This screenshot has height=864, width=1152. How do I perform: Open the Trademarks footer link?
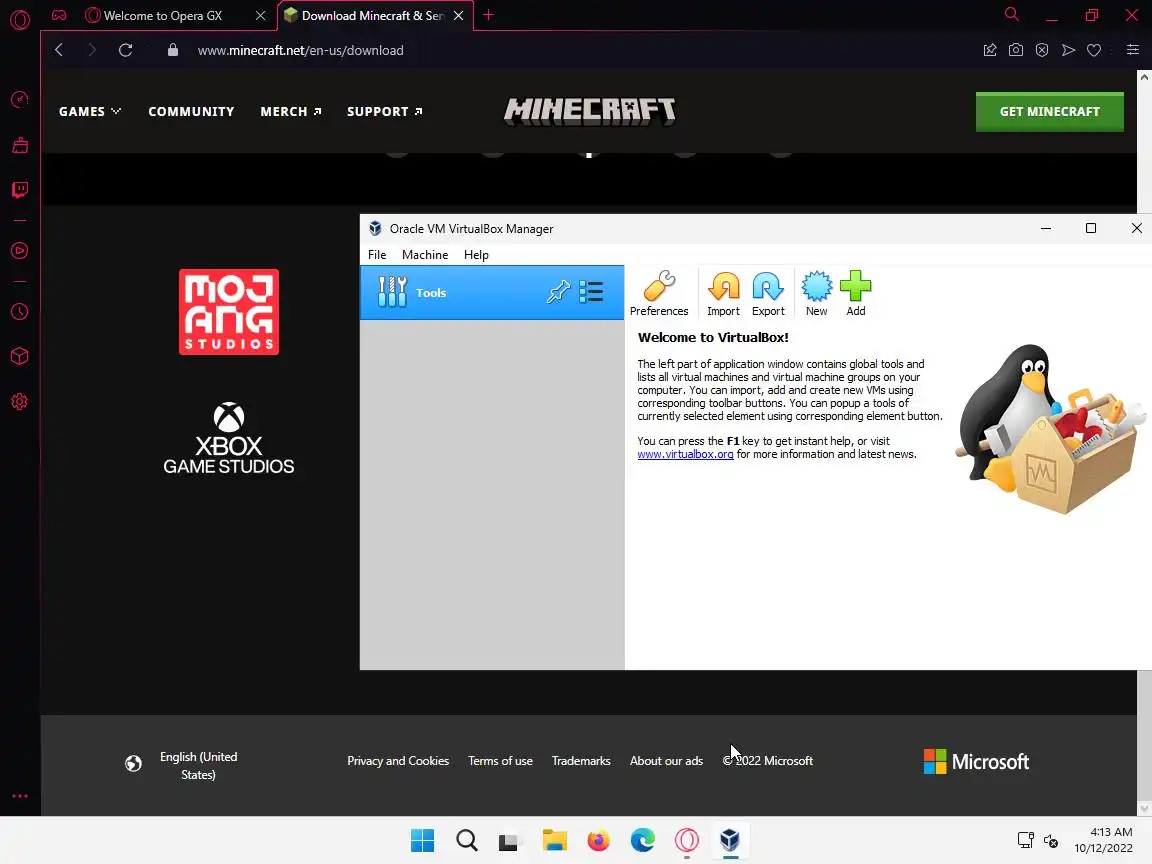(581, 760)
